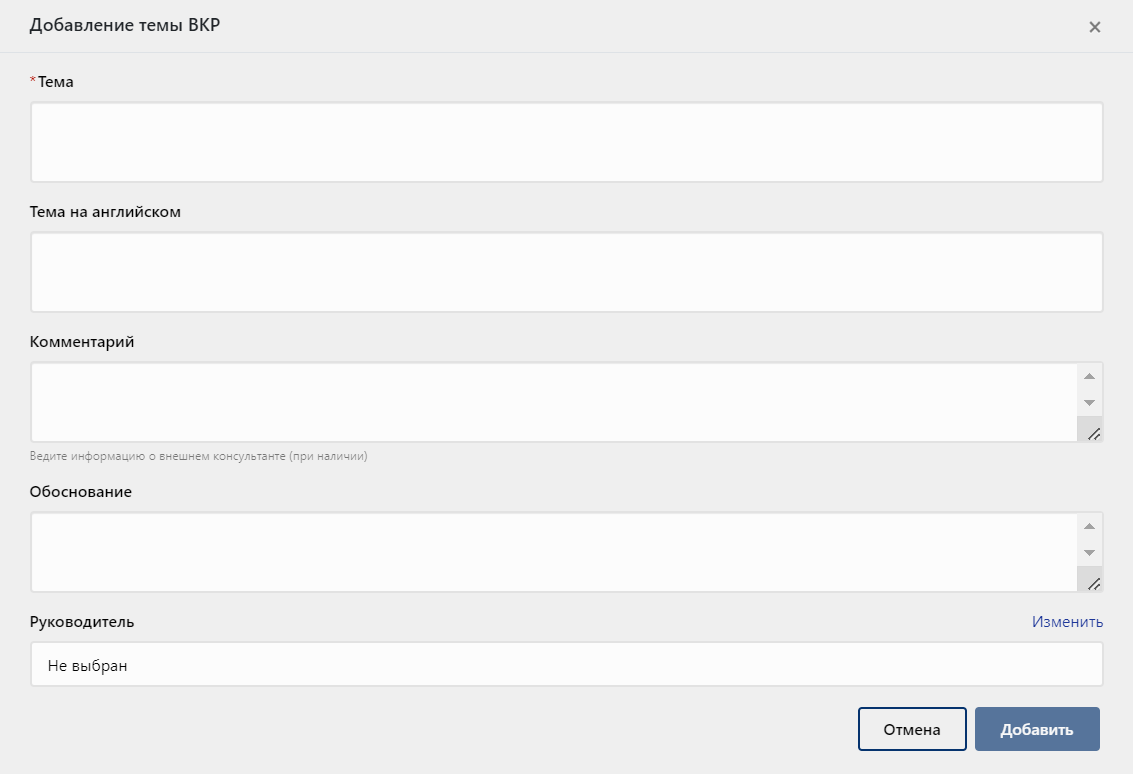Click the Руководитель label
The height and width of the screenshot is (774, 1133).
click(x=82, y=622)
